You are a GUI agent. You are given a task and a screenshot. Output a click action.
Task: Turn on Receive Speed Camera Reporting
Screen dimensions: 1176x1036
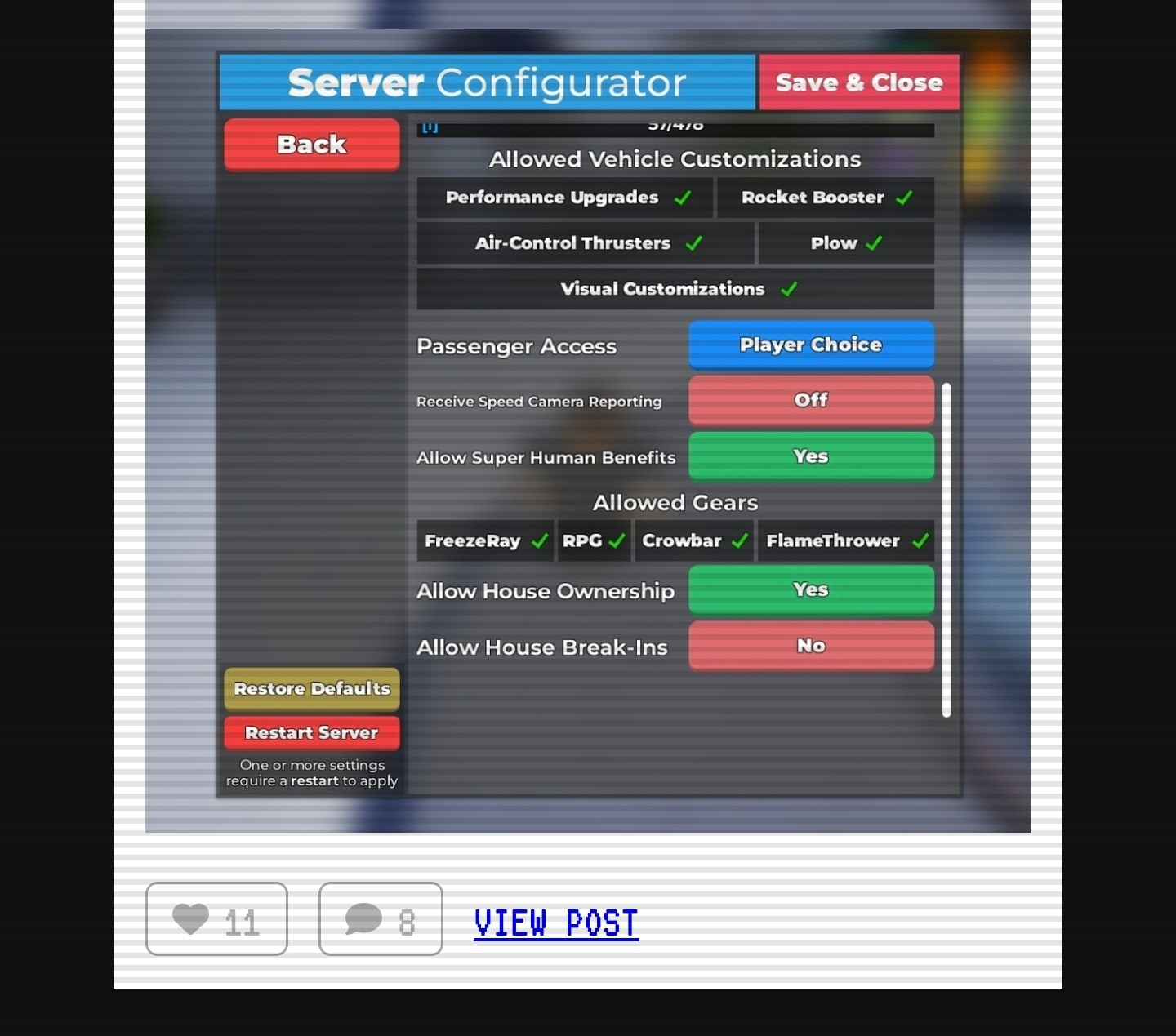[811, 400]
